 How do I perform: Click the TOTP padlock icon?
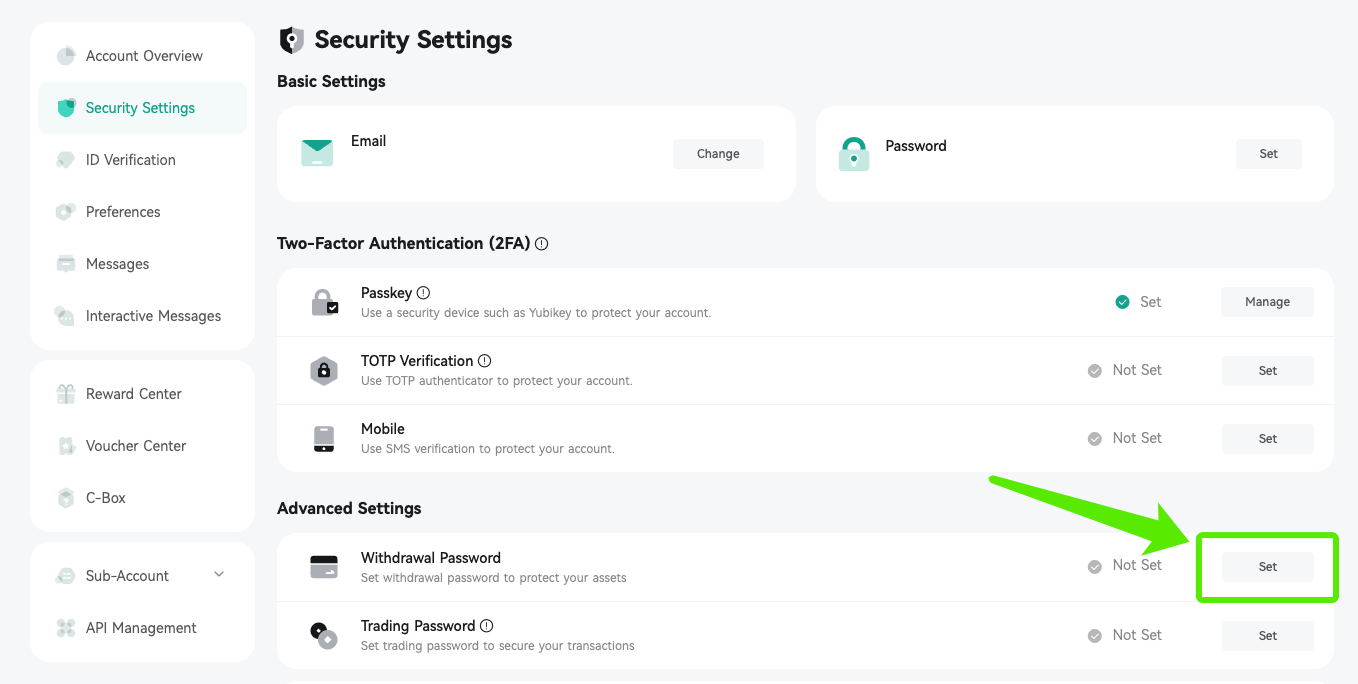(323, 370)
